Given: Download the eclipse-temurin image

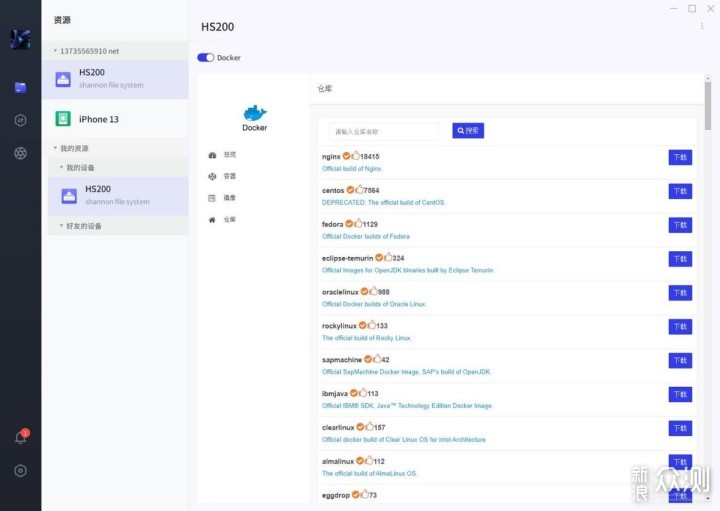Looking at the screenshot, I should [x=680, y=259].
